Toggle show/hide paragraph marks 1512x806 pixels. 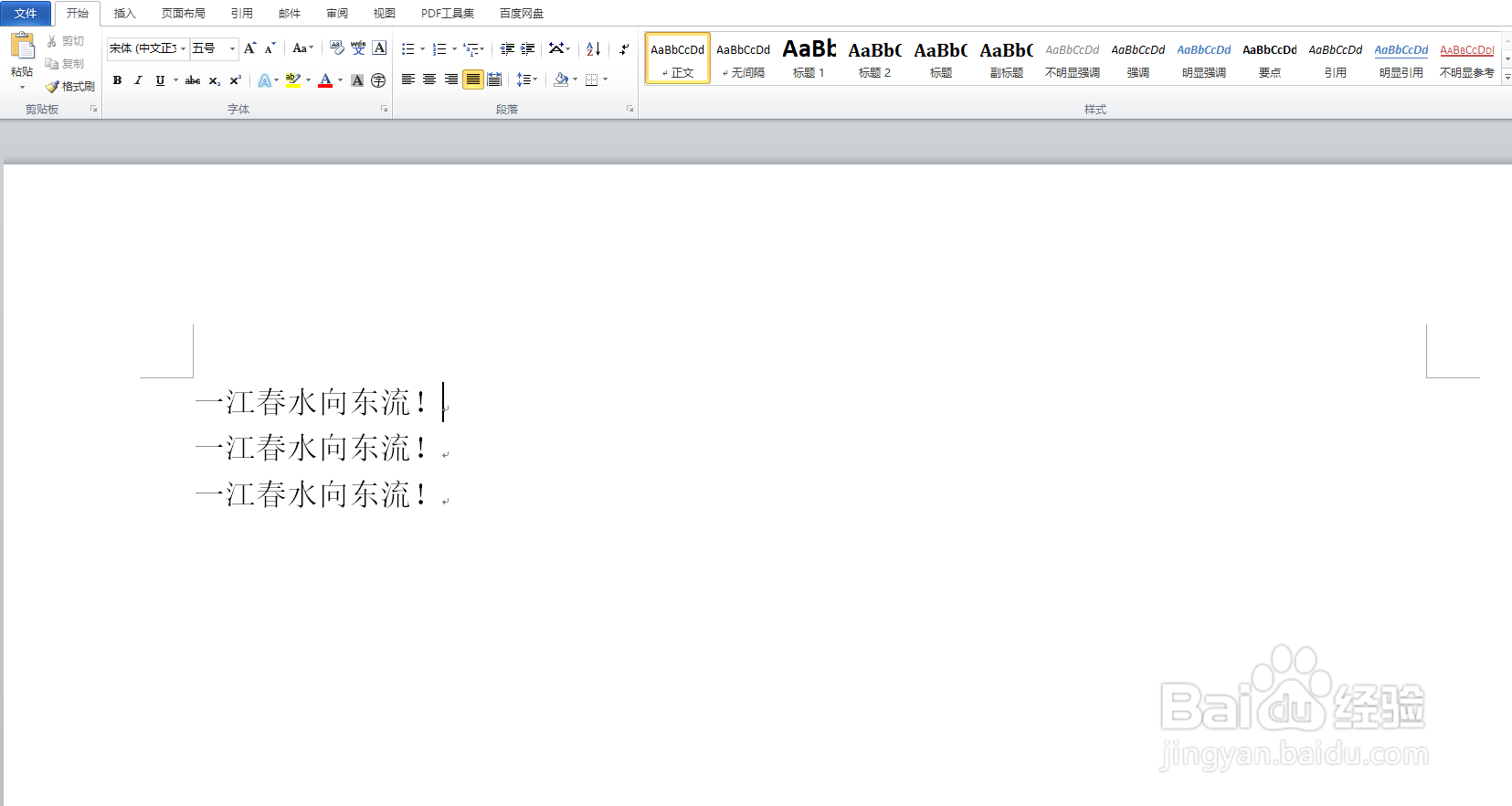point(624,48)
